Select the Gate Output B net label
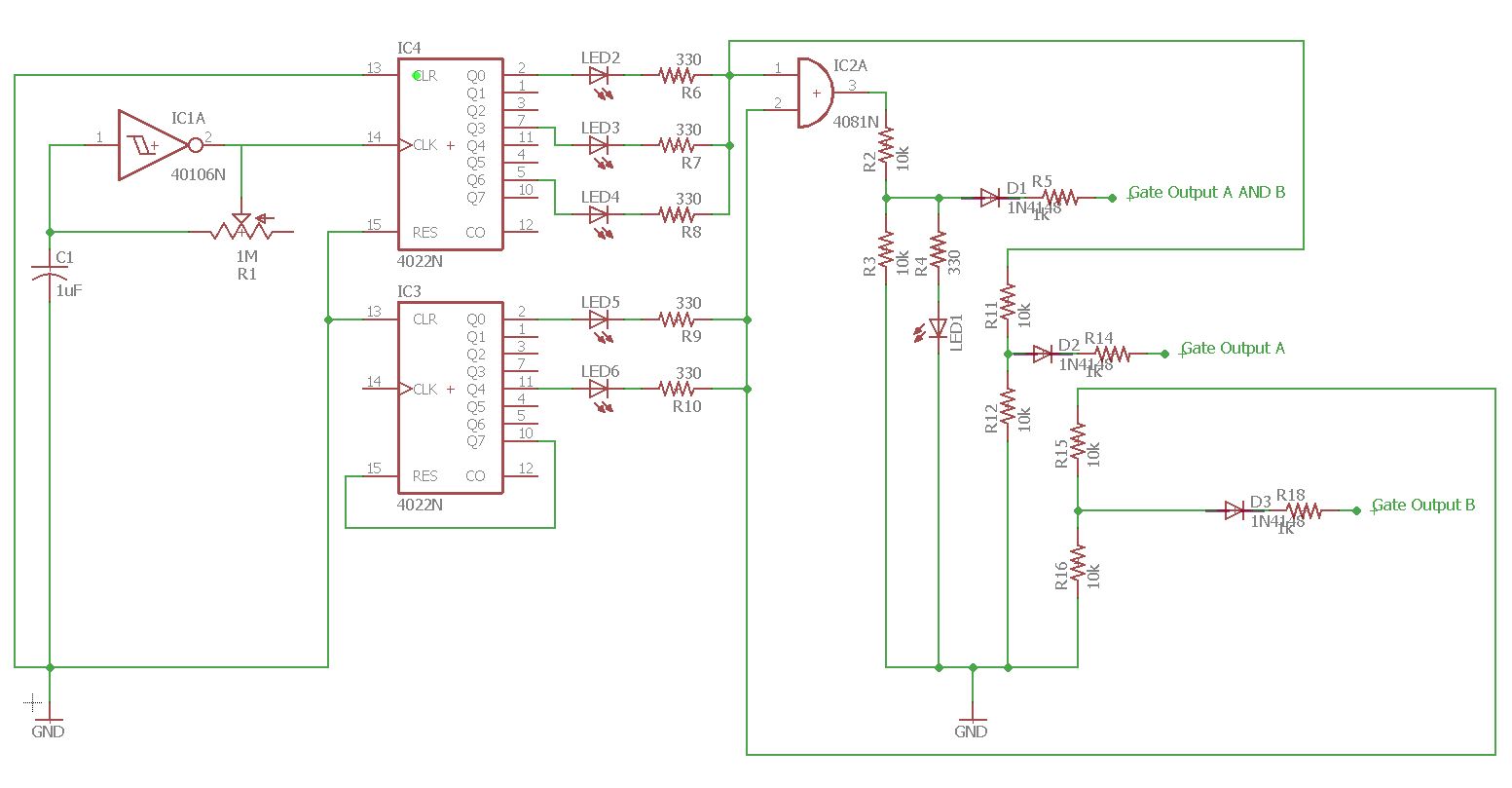The width and height of the screenshot is (1512, 788). coord(1421,505)
